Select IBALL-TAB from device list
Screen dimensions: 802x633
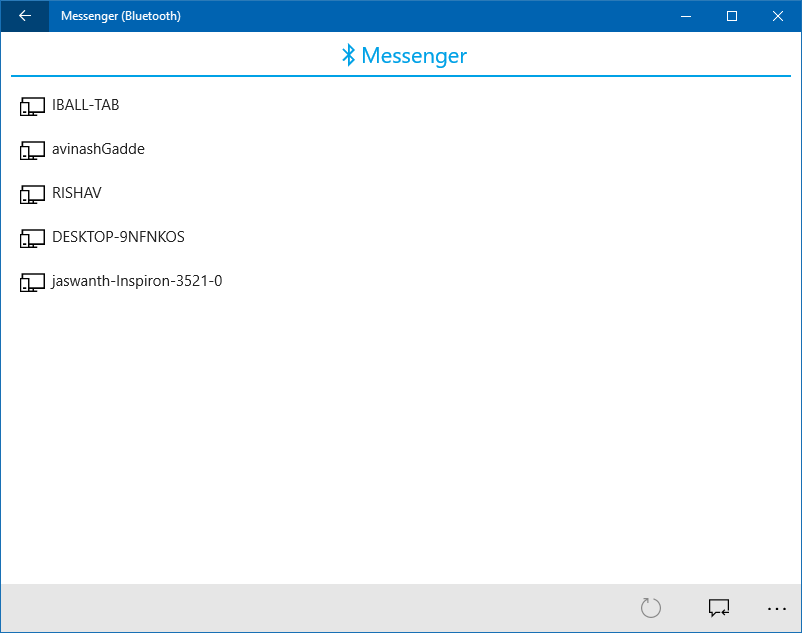(84, 105)
